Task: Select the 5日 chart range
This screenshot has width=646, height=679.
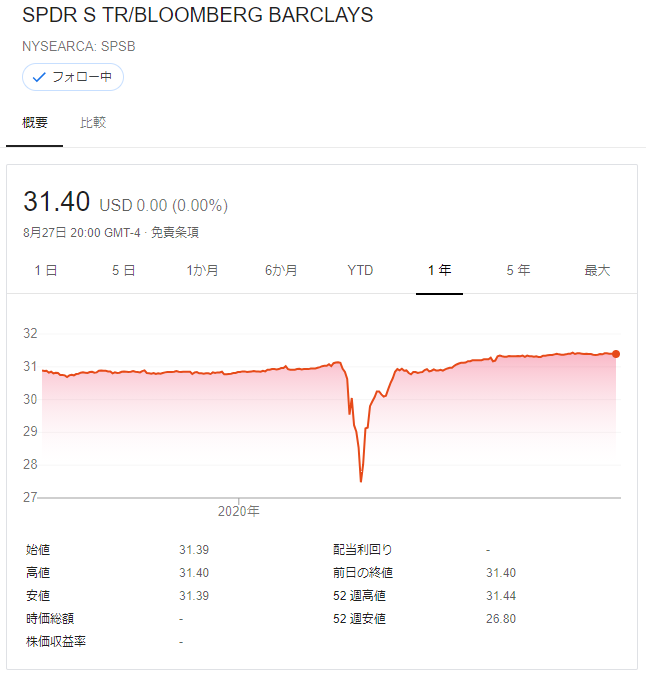Action: [x=124, y=271]
